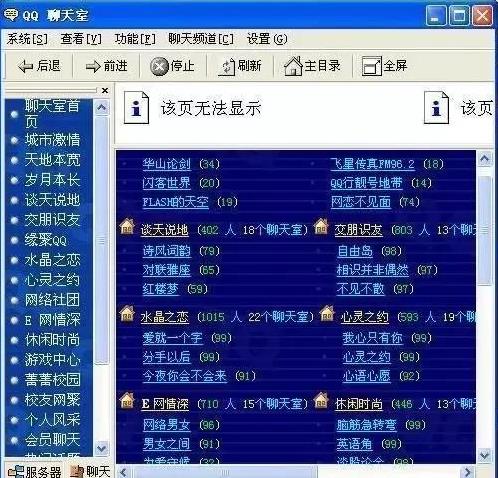This screenshot has width=498, height=478.
Task: Select 游戏中心 in the sidebar list
Action: [x=52, y=360]
